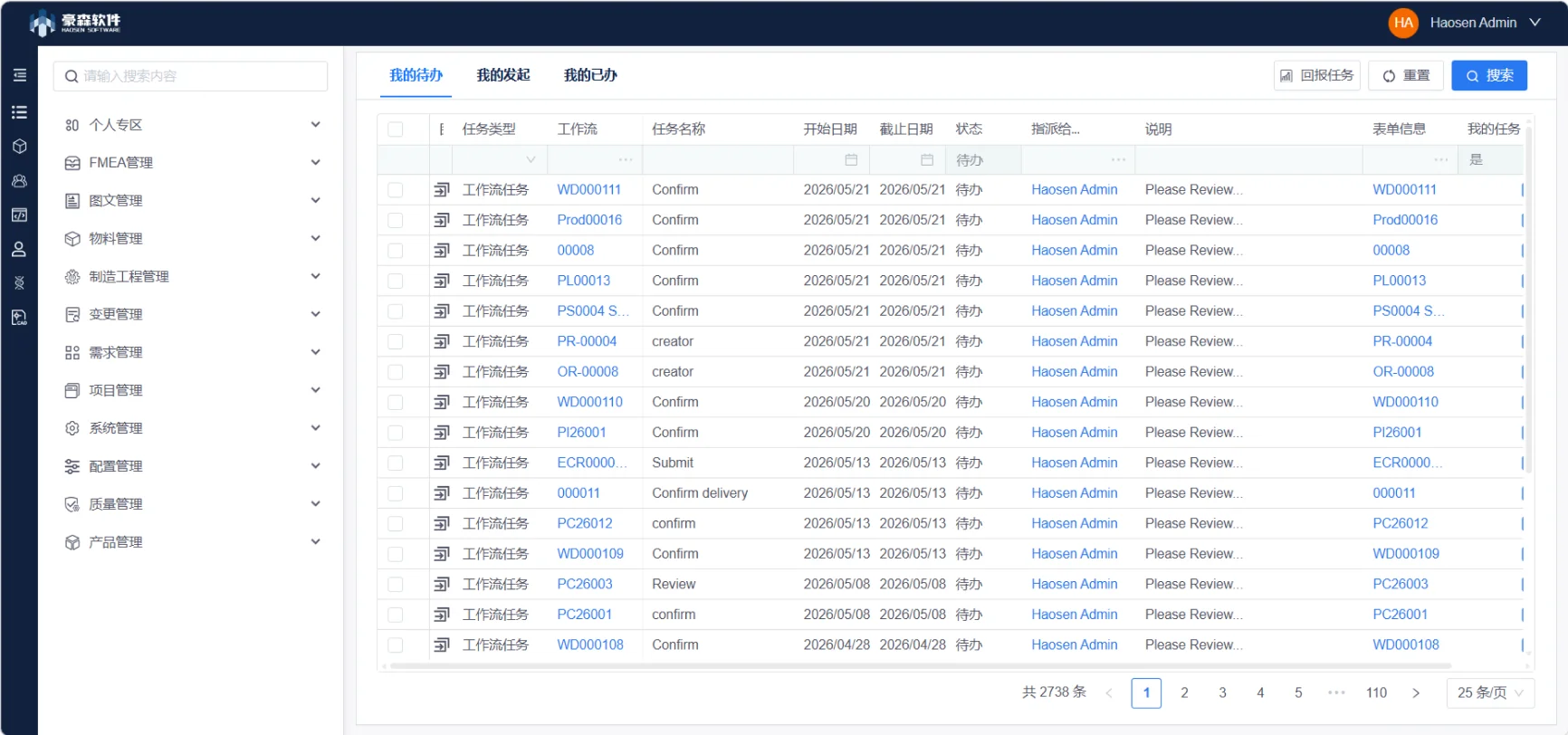1568x735 pixels.
Task: Click the start date calendar filter icon
Action: [x=851, y=160]
